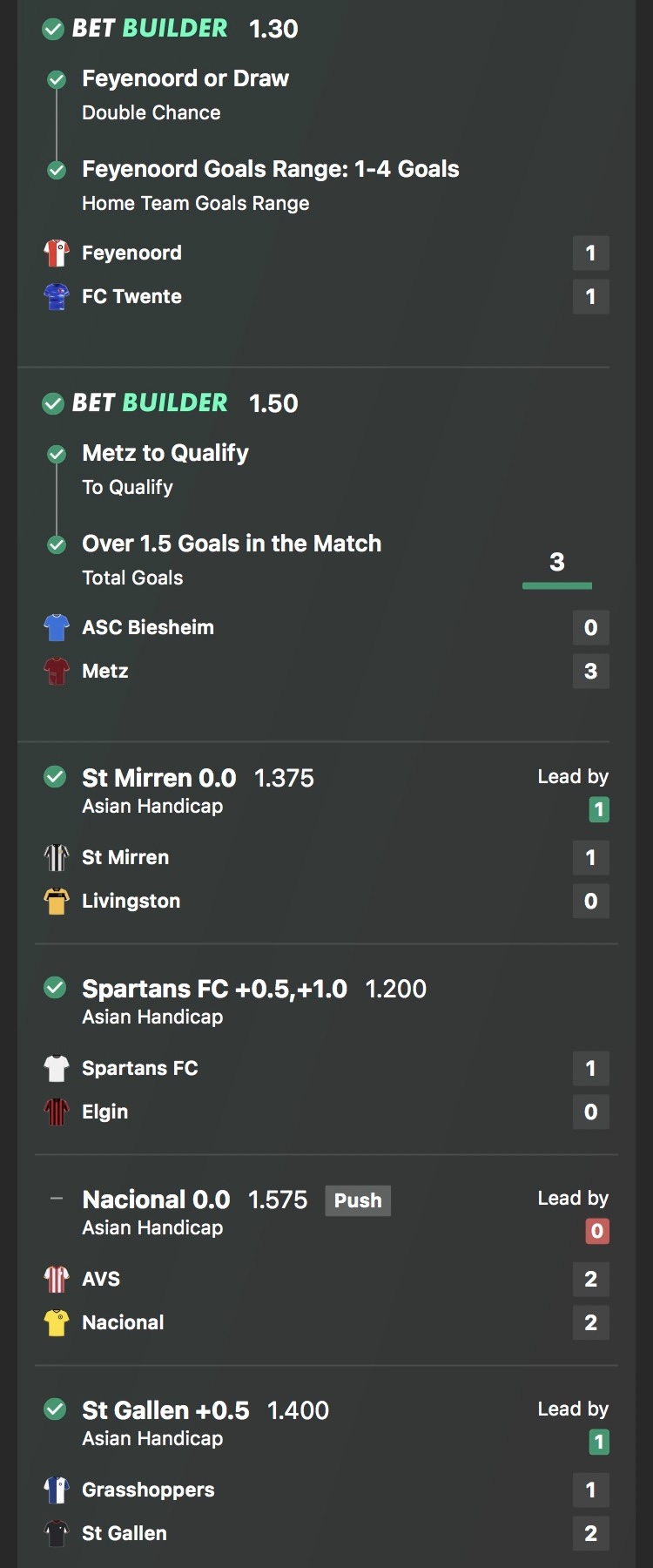Image resolution: width=653 pixels, height=1568 pixels.
Task: Click the Grasshoppers blue-white jersey icon
Action: (57, 1490)
